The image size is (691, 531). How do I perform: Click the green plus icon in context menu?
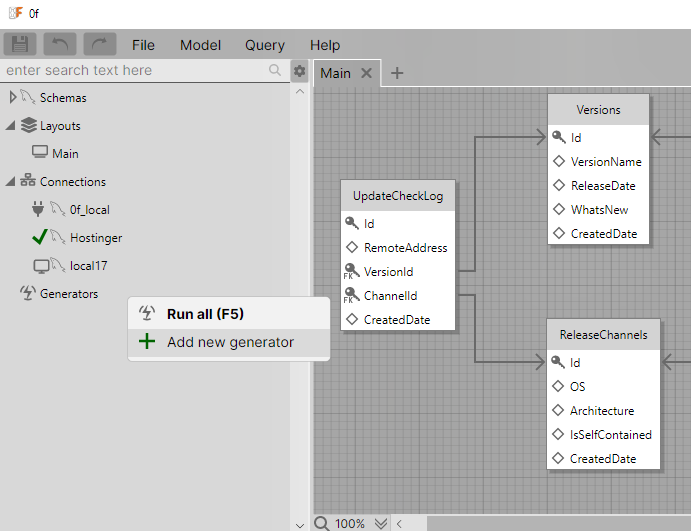click(x=147, y=342)
